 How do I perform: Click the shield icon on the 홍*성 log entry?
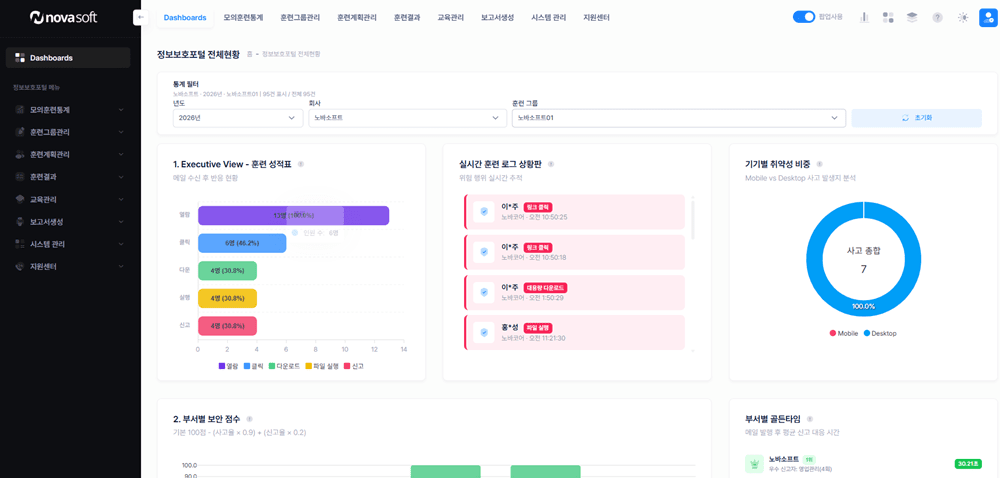[484, 332]
